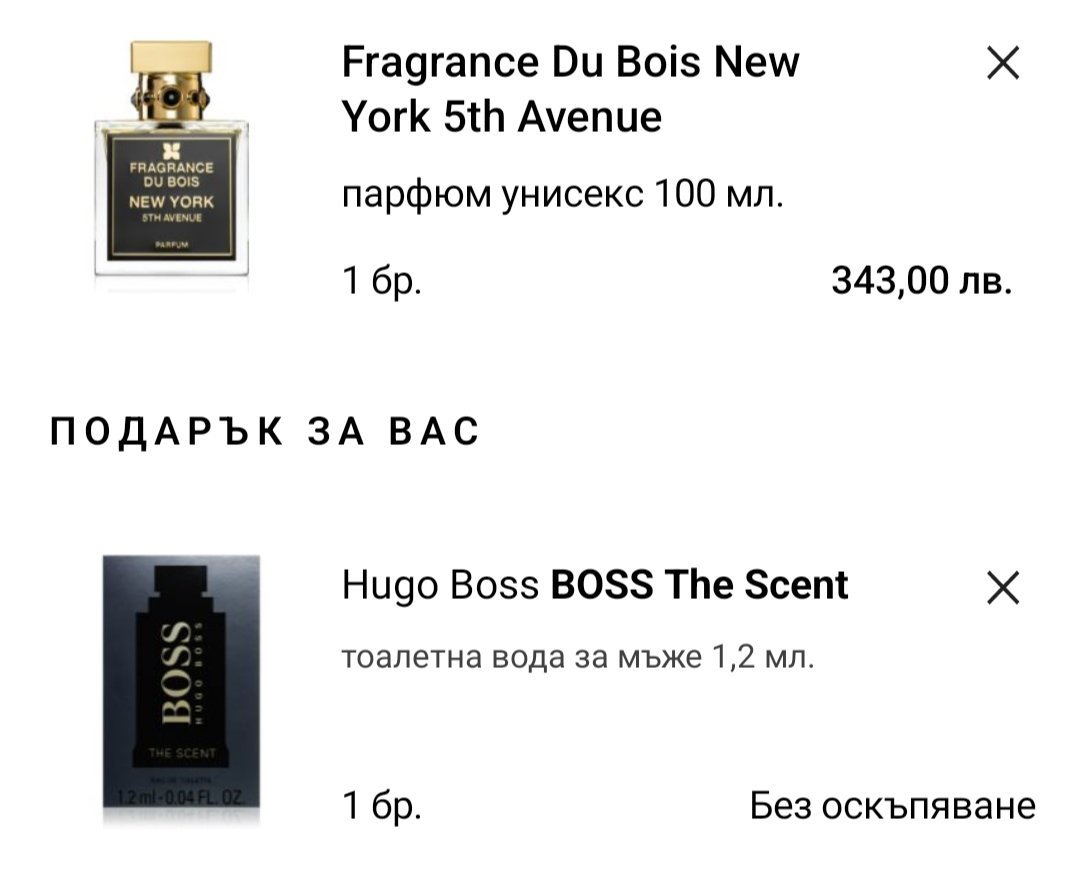This screenshot has height=883, width=1080.
Task: Click the vertical BOSS logo on sample
Action: pos(176,674)
